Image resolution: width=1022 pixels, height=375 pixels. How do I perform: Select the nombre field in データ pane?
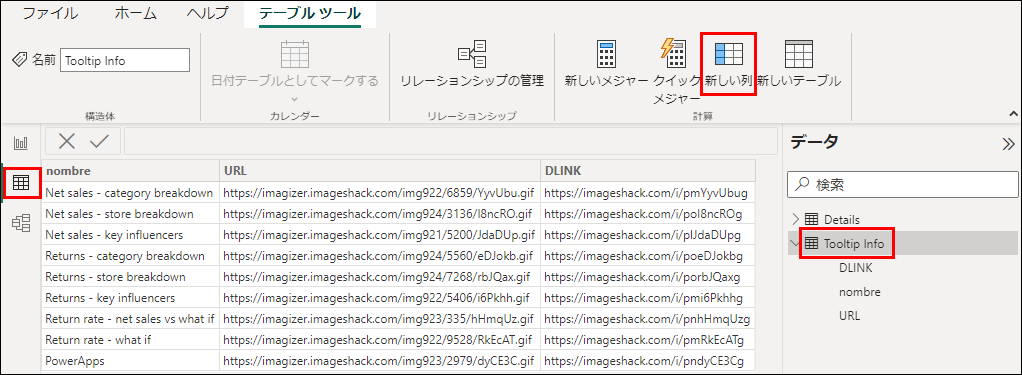[x=860, y=292]
